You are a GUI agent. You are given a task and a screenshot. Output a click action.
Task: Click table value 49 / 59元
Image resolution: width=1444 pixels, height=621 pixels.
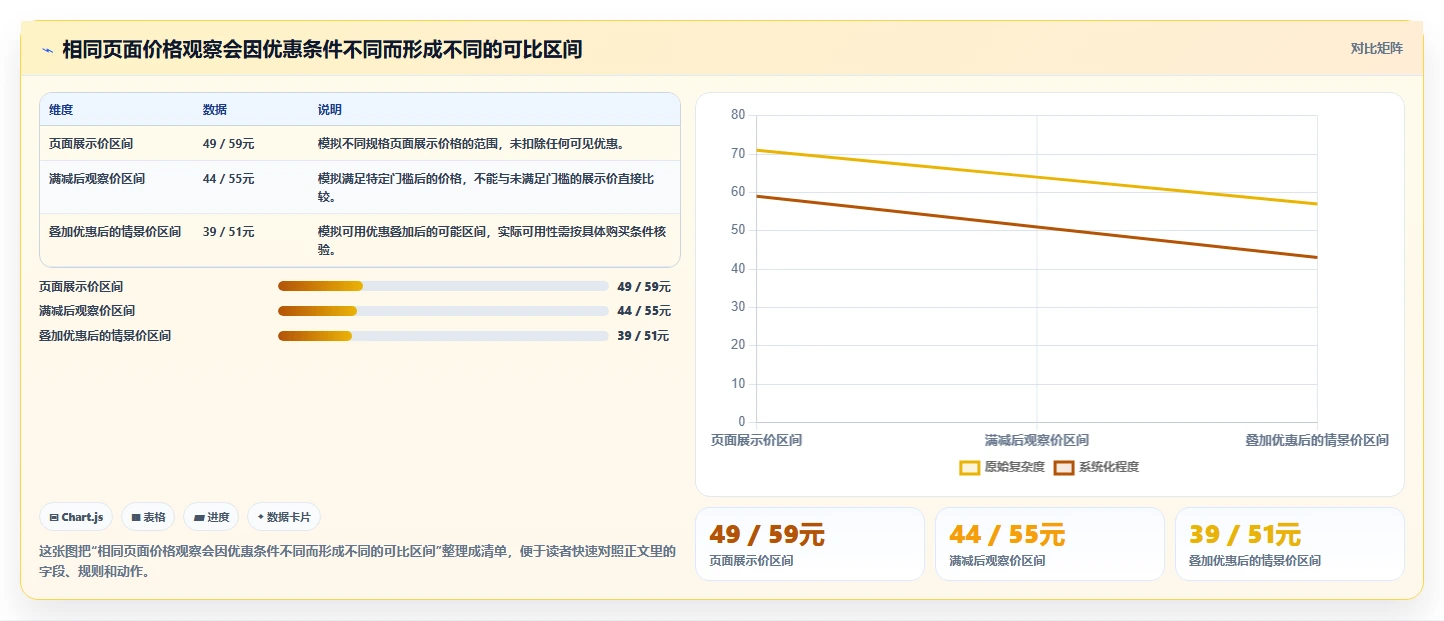(x=229, y=143)
